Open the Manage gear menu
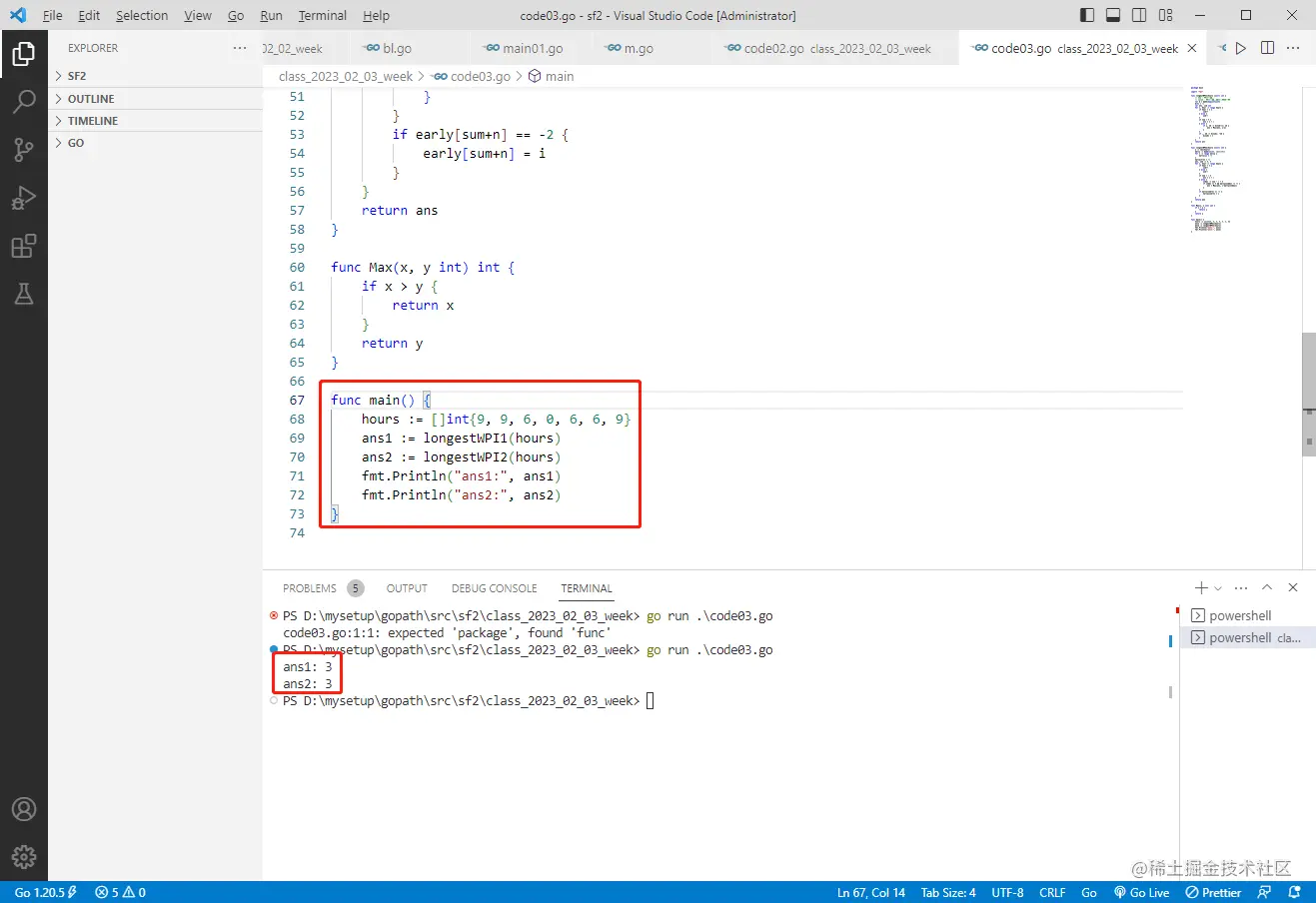1316x903 pixels. (24, 857)
